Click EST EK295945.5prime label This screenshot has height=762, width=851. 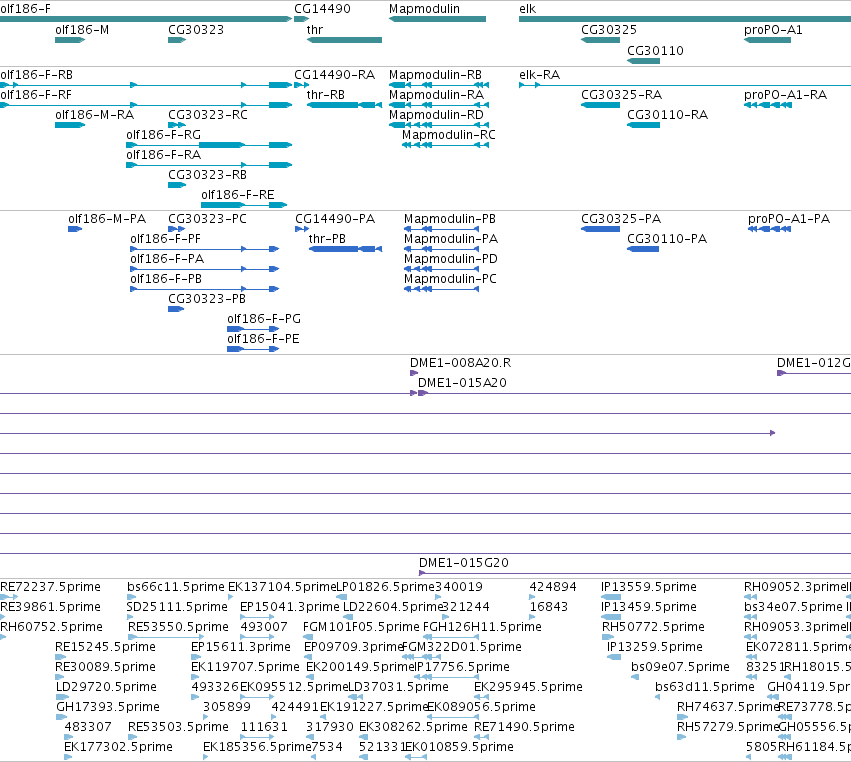[x=528, y=687]
